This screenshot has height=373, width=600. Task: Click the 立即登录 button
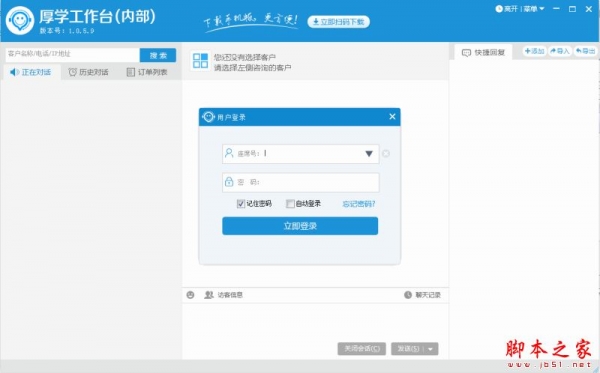tap(300, 226)
